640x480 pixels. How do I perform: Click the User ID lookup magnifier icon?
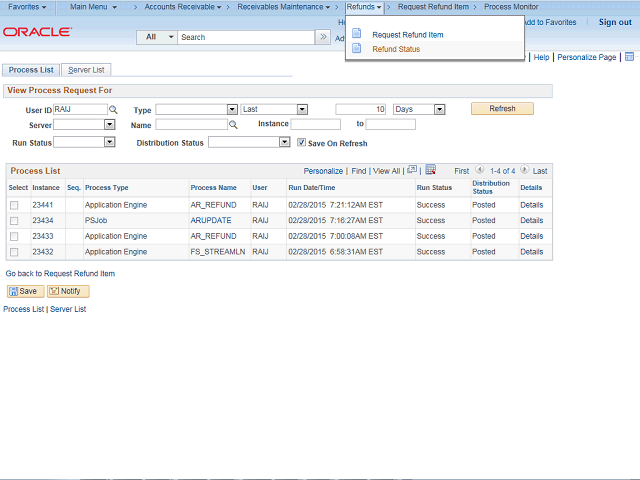tap(113, 109)
